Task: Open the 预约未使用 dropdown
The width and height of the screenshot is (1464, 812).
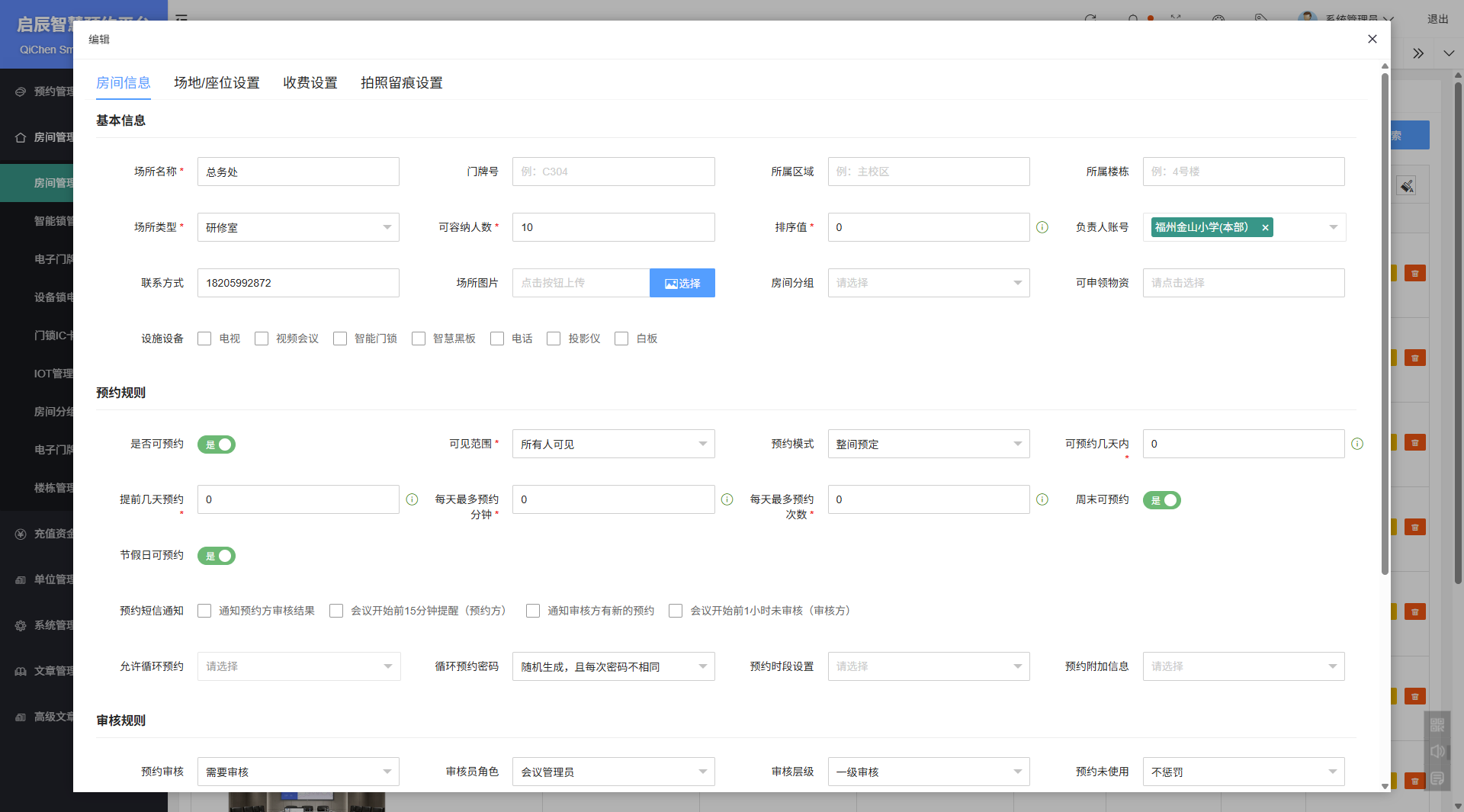Action: (x=1244, y=772)
